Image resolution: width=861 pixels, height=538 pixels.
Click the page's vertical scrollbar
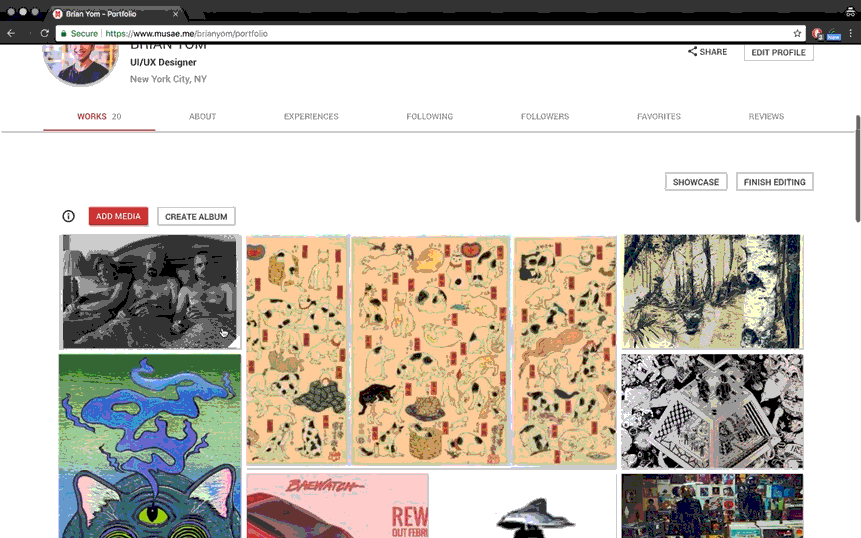coord(857,168)
